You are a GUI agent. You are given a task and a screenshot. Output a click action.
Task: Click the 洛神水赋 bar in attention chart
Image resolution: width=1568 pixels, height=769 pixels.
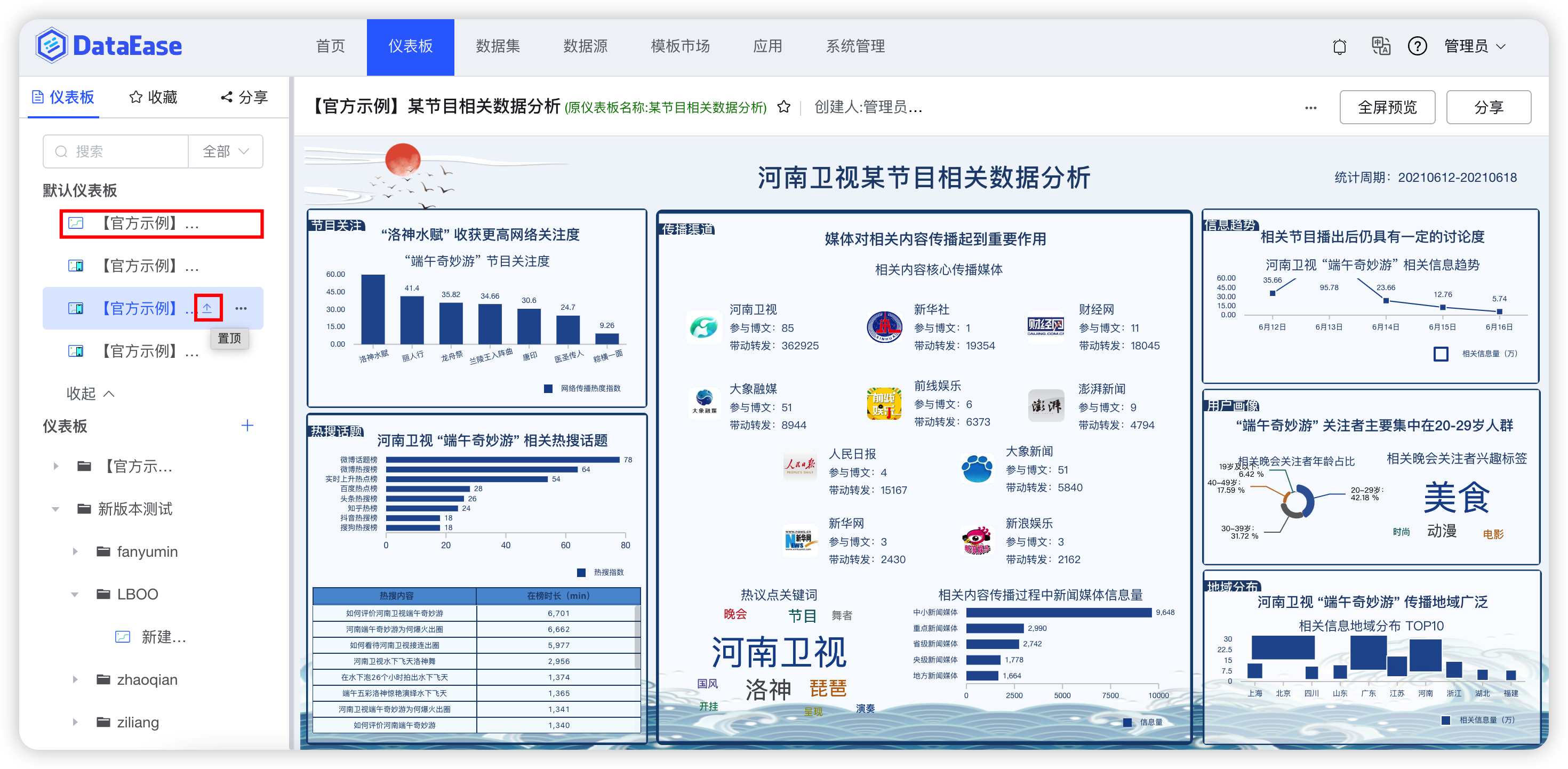click(372, 309)
